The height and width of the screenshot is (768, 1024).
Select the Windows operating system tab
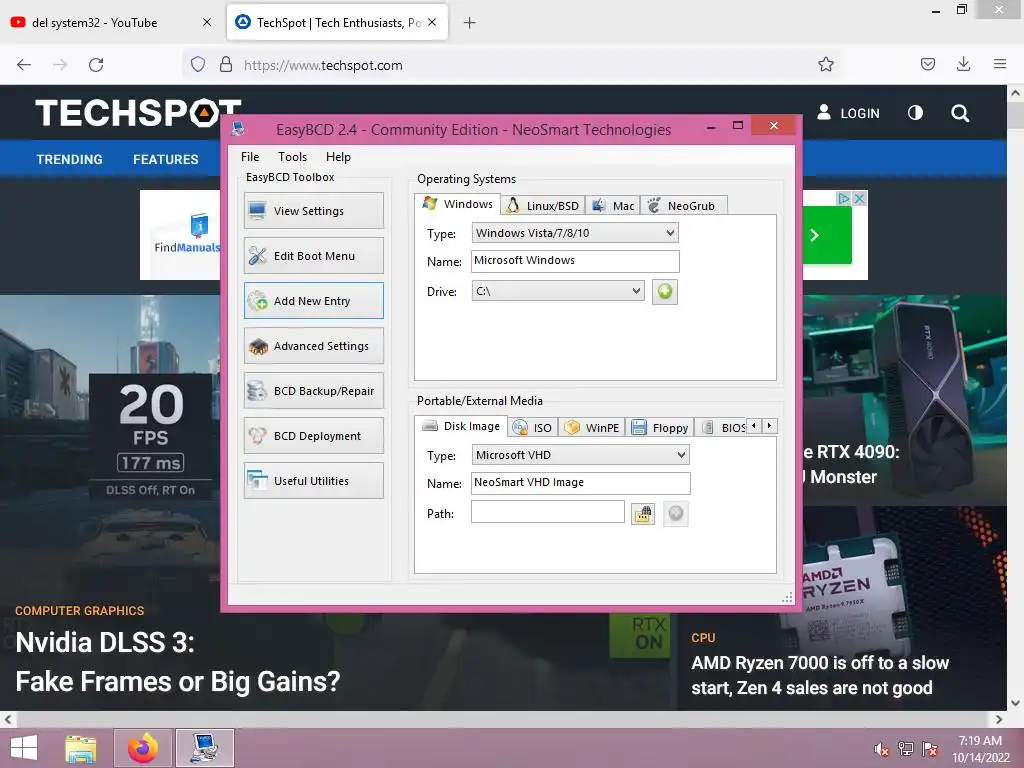[458, 204]
